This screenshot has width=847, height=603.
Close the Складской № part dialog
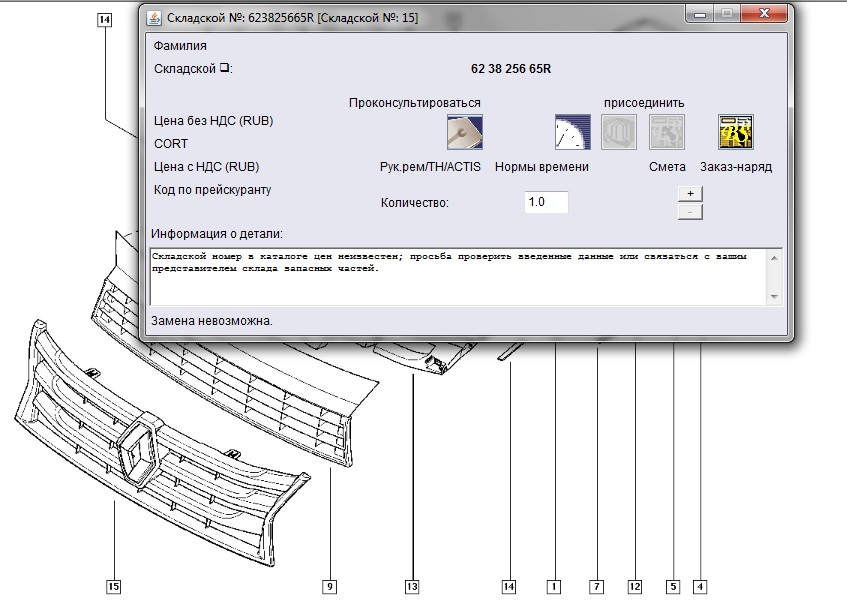762,14
